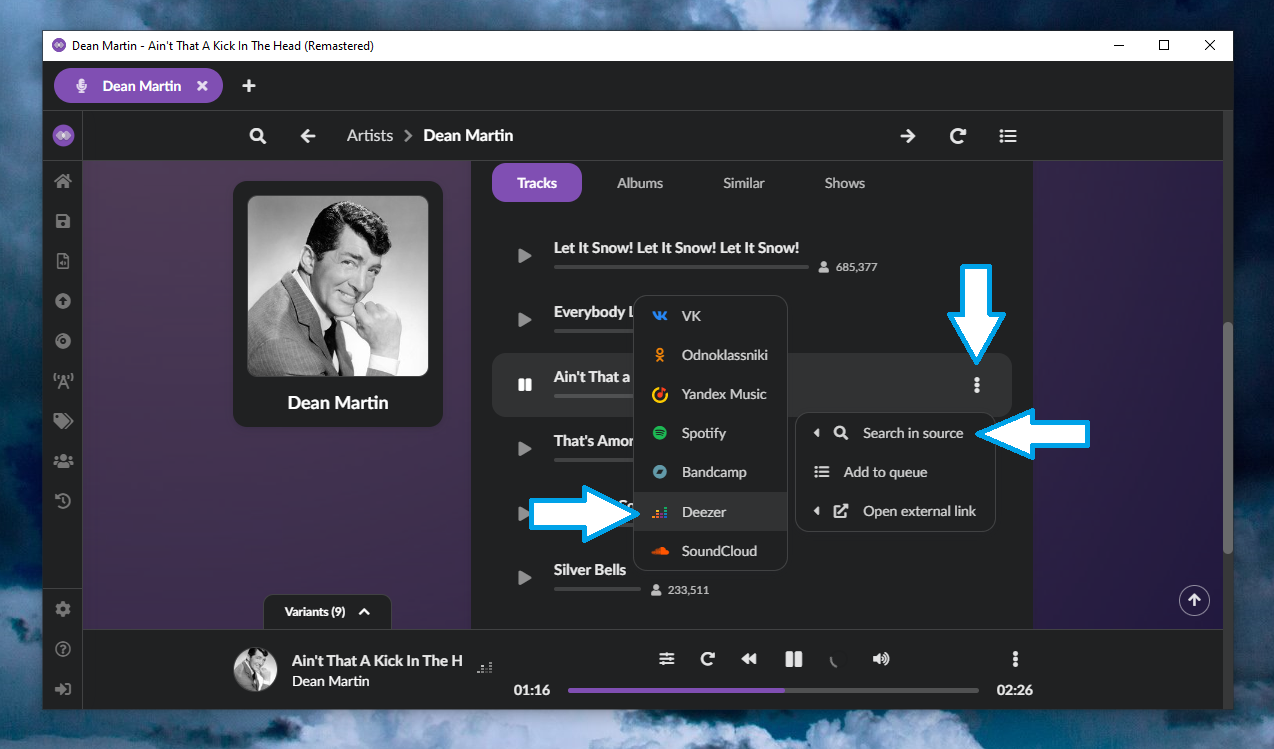Click the player album thumbnail
The image size is (1274, 749).
coord(255,670)
